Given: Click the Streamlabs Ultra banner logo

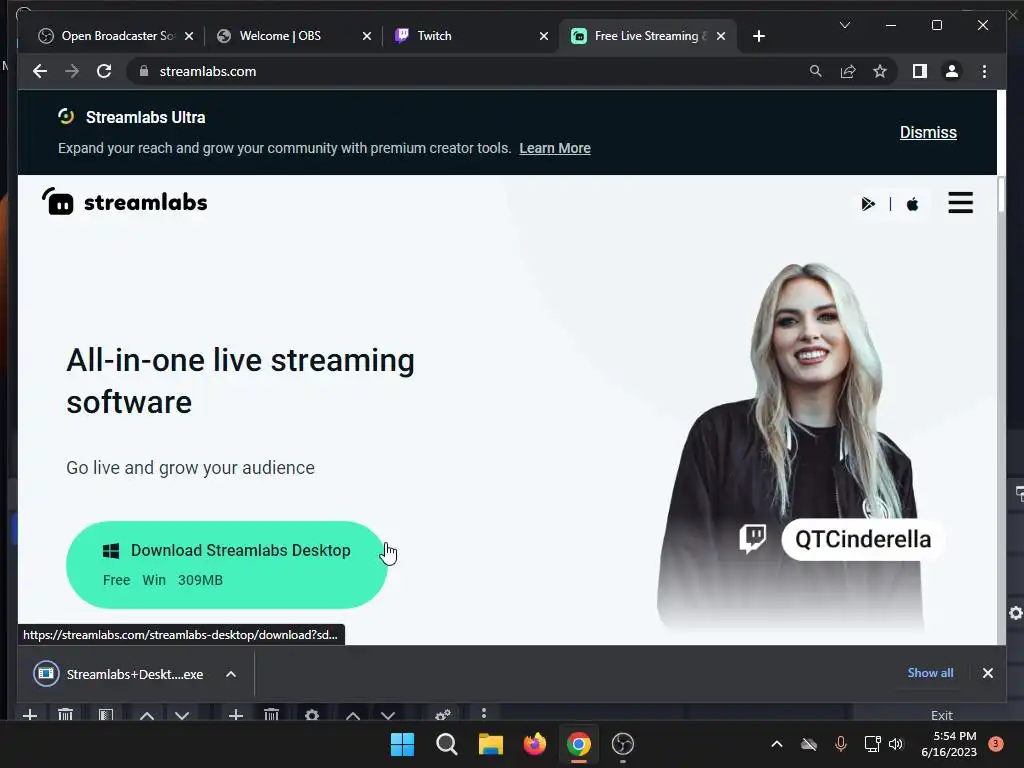Looking at the screenshot, I should [x=66, y=116].
